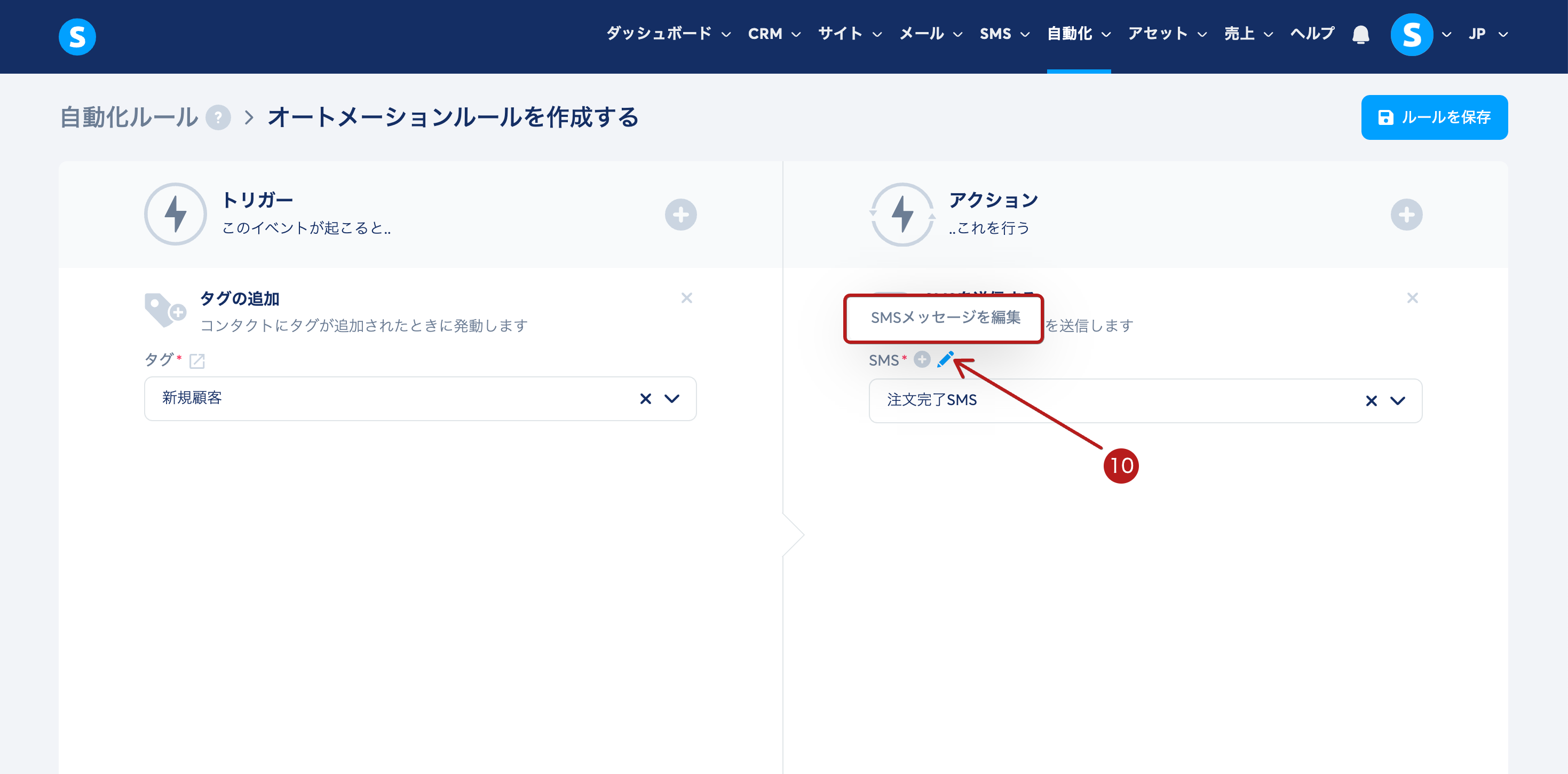Image resolution: width=1568 pixels, height=774 pixels.
Task: Remove the タグの追加 trigger
Action: point(687,298)
